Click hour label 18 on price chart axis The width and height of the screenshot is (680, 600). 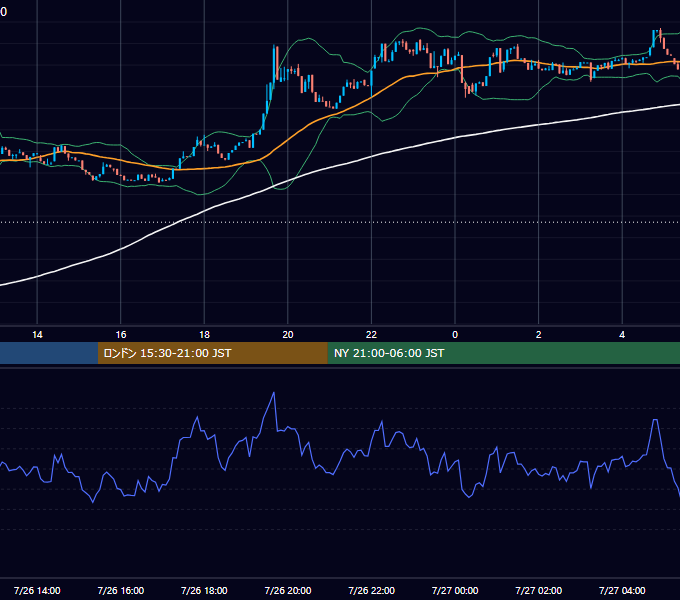click(204, 335)
